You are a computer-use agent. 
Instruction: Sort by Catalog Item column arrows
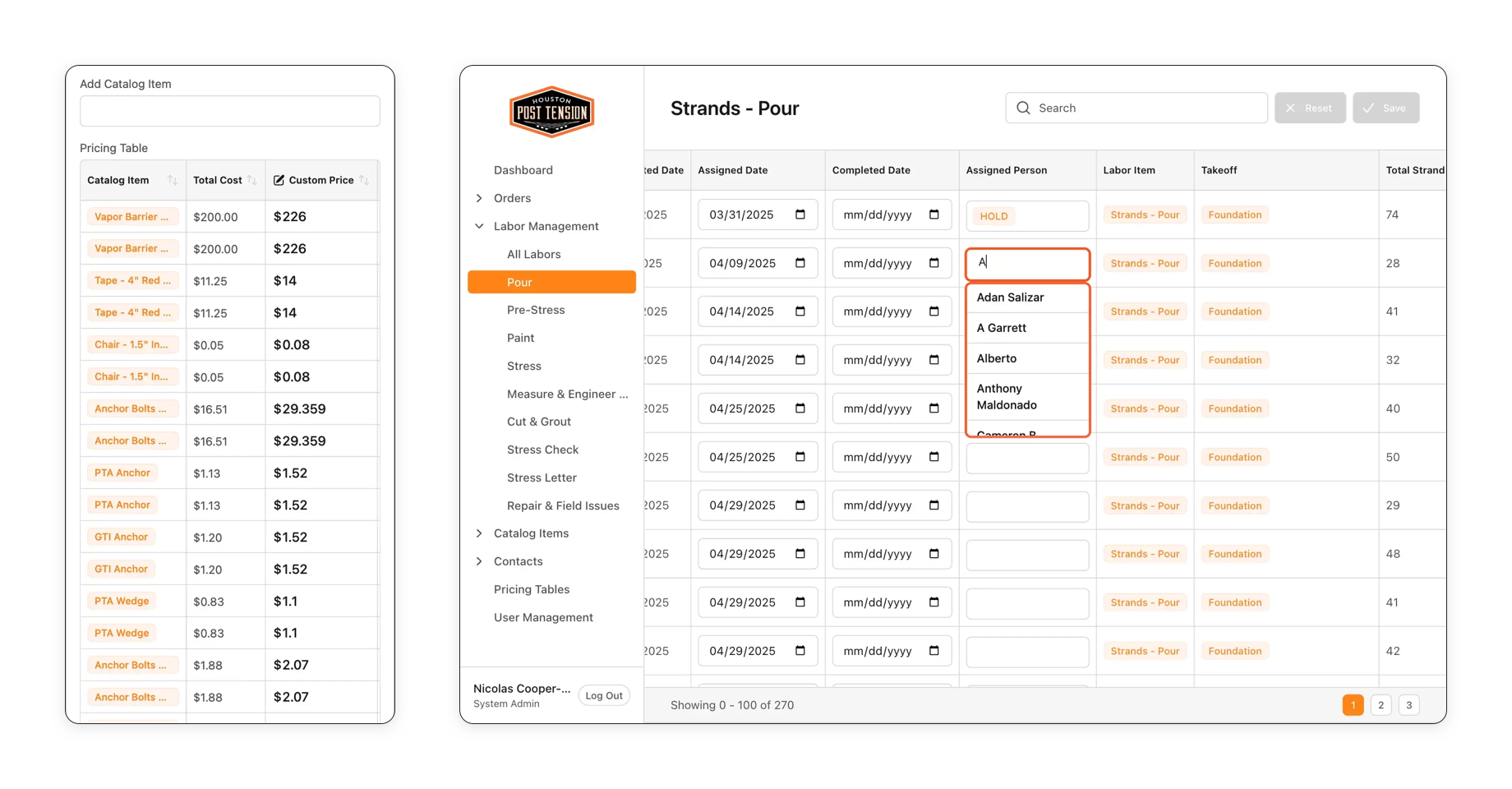[x=173, y=180]
